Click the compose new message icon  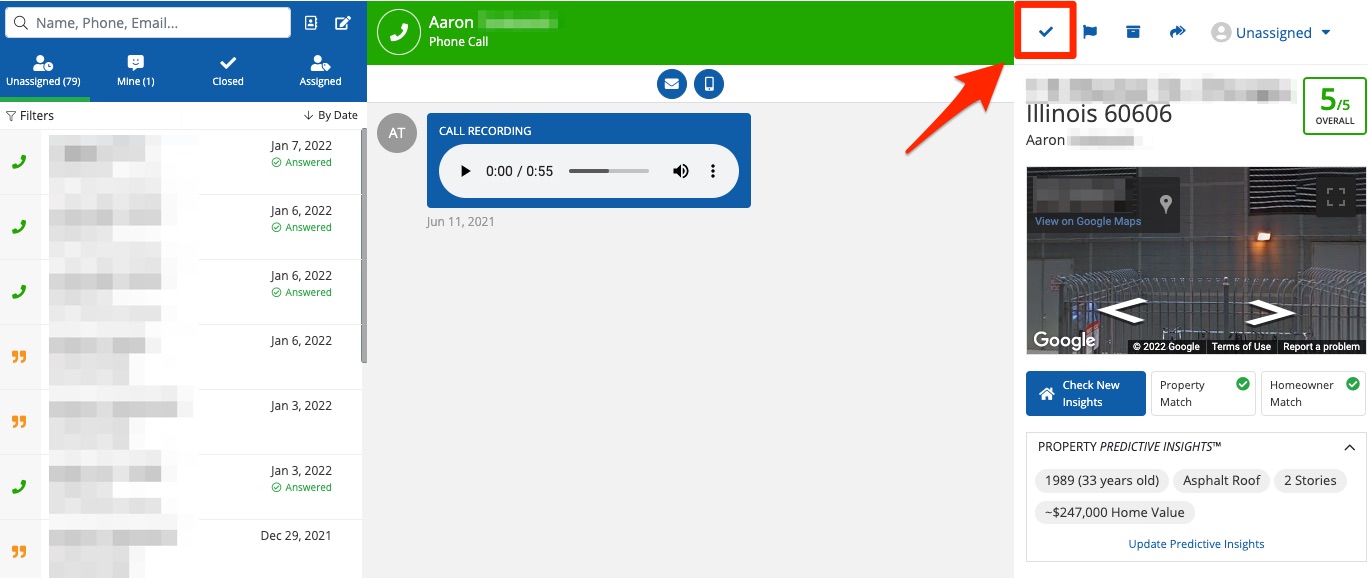coord(343,23)
